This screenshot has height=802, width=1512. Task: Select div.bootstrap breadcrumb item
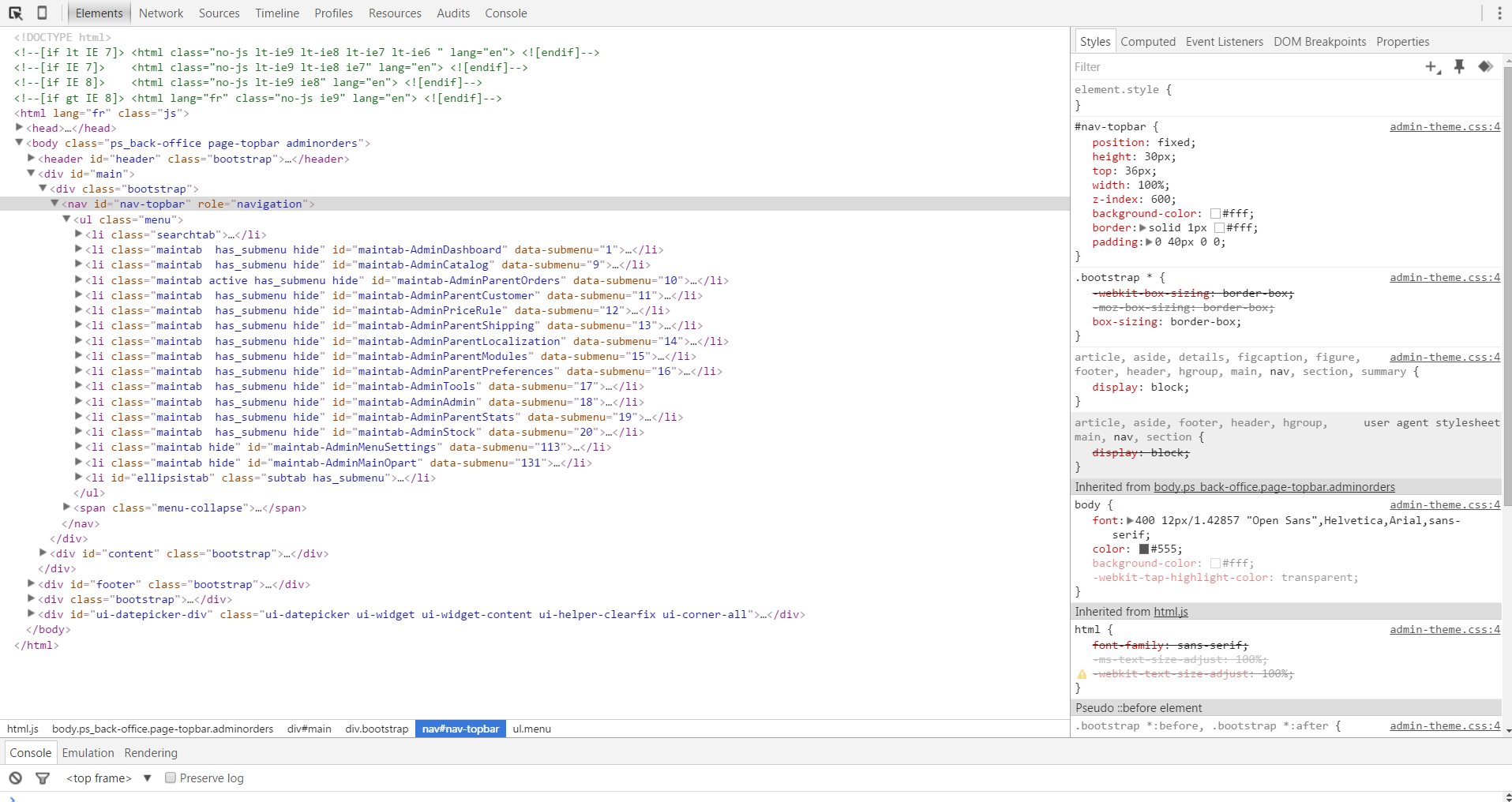coord(377,729)
